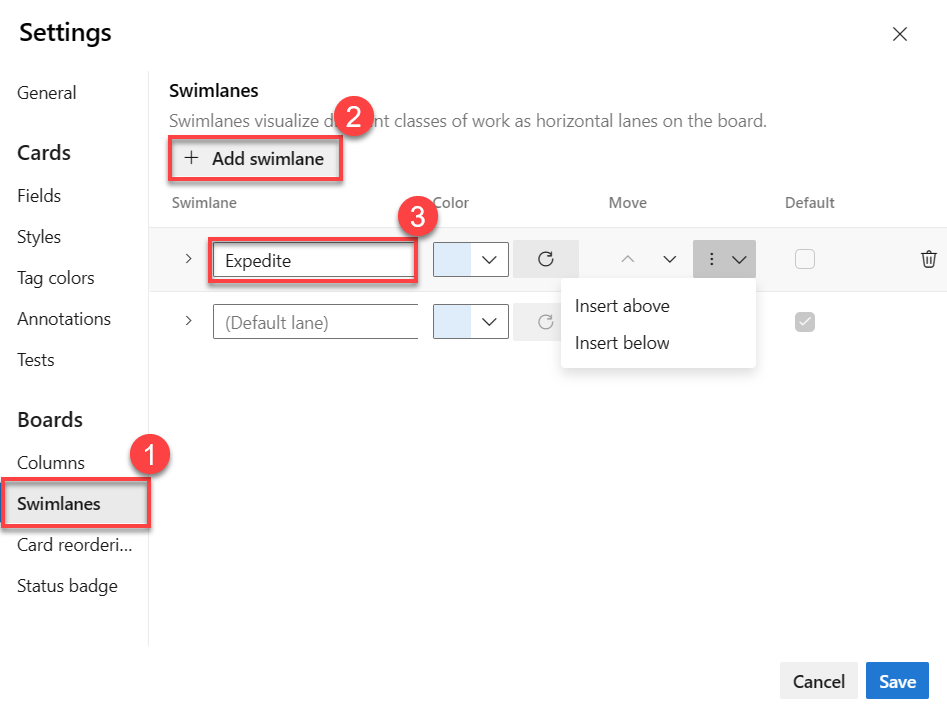Image resolution: width=947 pixels, height=711 pixels.
Task: Toggle the Default lane's default checkbox
Action: [805, 322]
